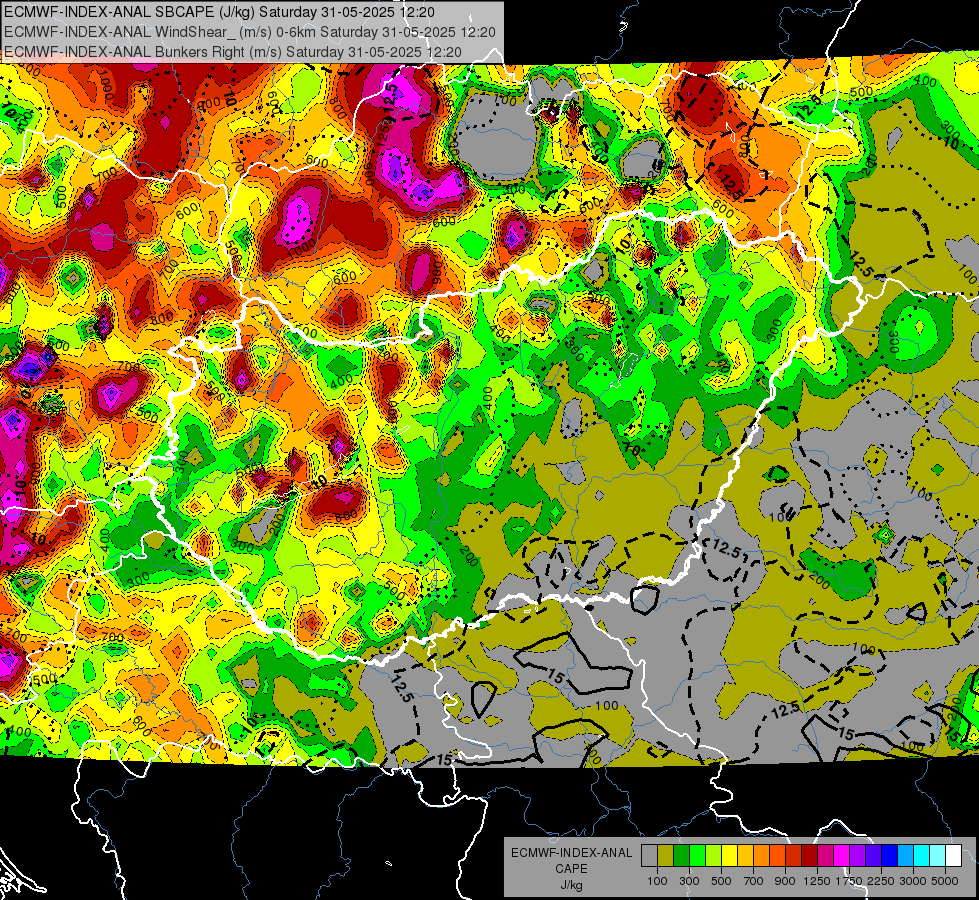Click the 2250 value on the legend scale
The height and width of the screenshot is (900, 979).
881,881
